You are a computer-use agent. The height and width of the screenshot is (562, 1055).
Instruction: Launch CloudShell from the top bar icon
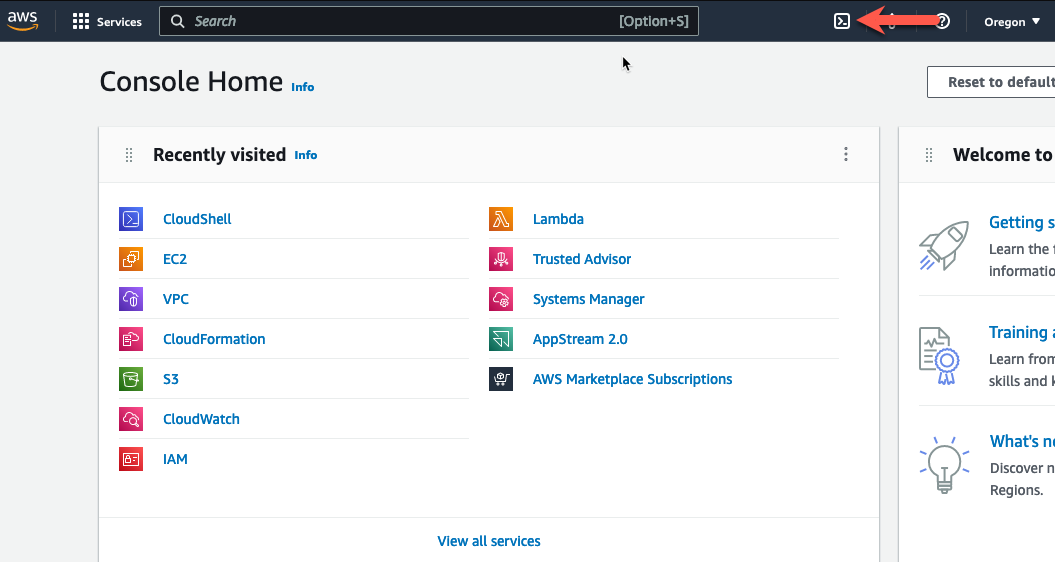[842, 22]
